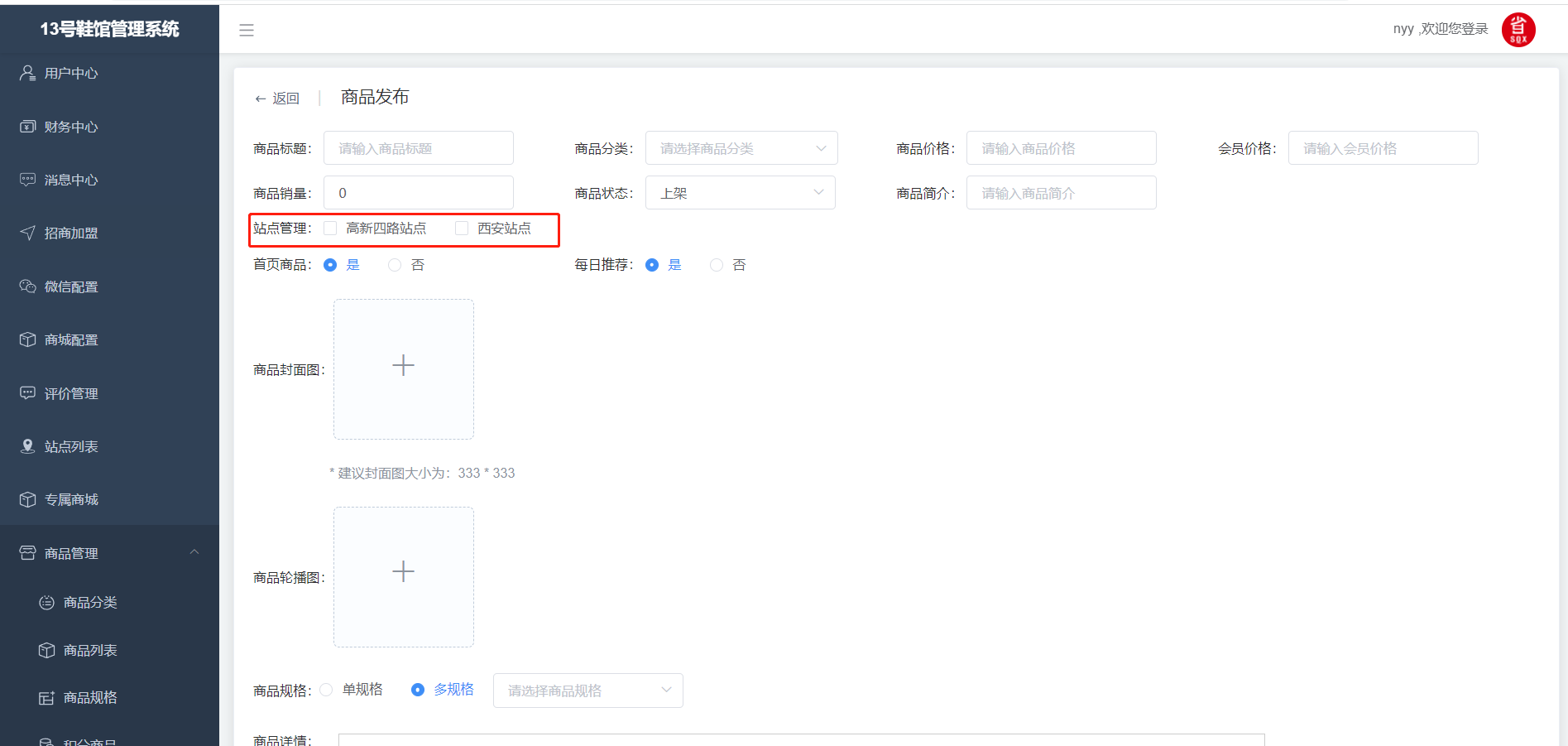
Task: Click the 商品封面图 upload box
Action: pos(403,368)
